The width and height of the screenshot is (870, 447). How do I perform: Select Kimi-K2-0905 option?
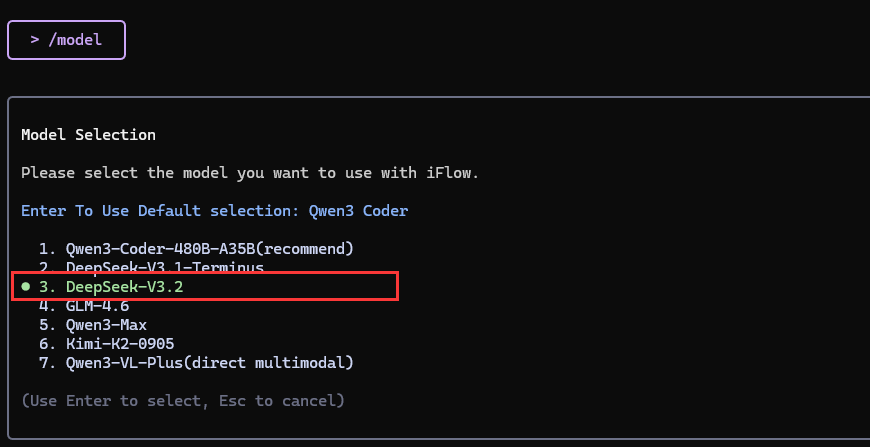[x=120, y=343]
